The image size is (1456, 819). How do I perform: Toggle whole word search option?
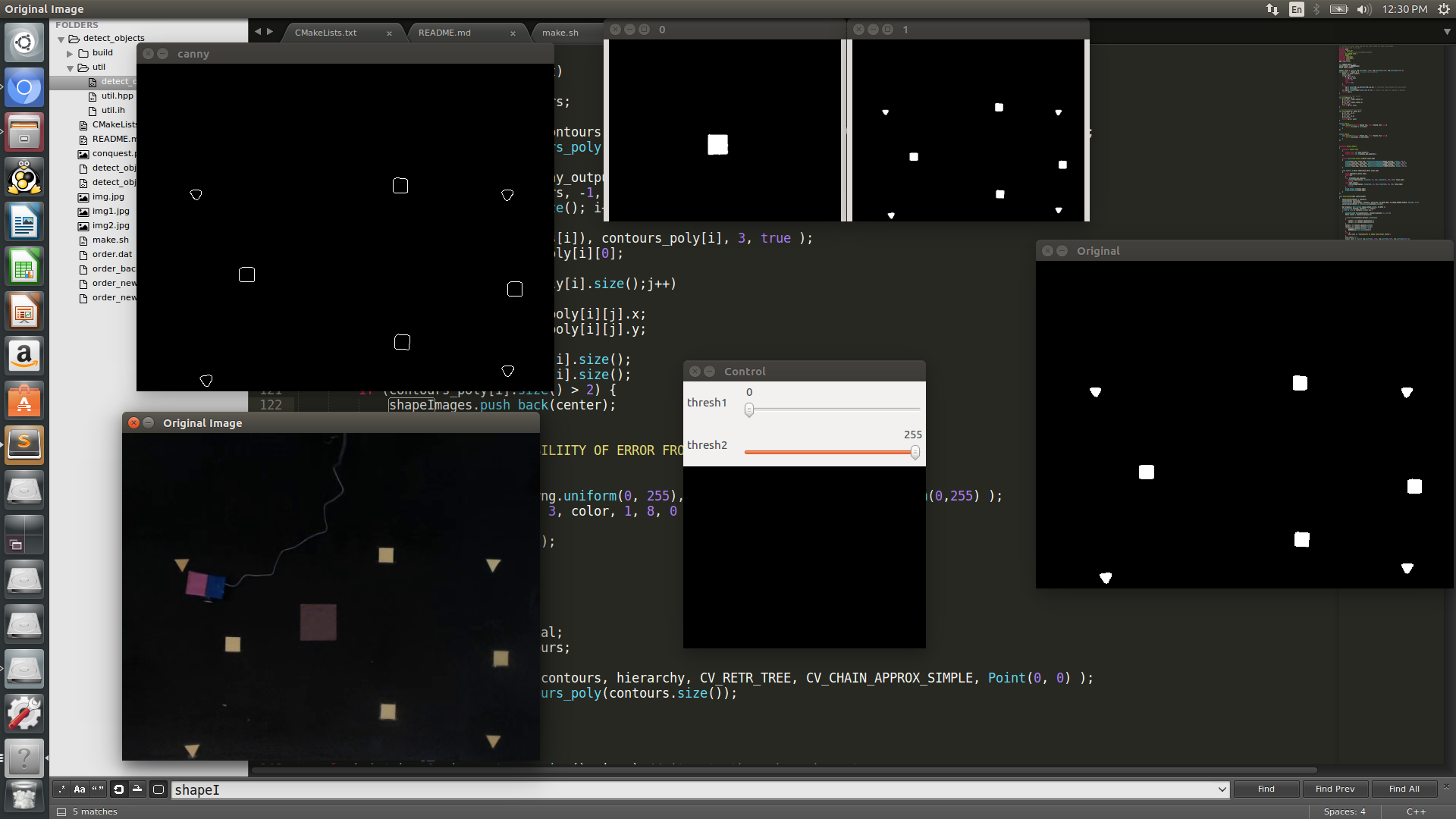[98, 789]
